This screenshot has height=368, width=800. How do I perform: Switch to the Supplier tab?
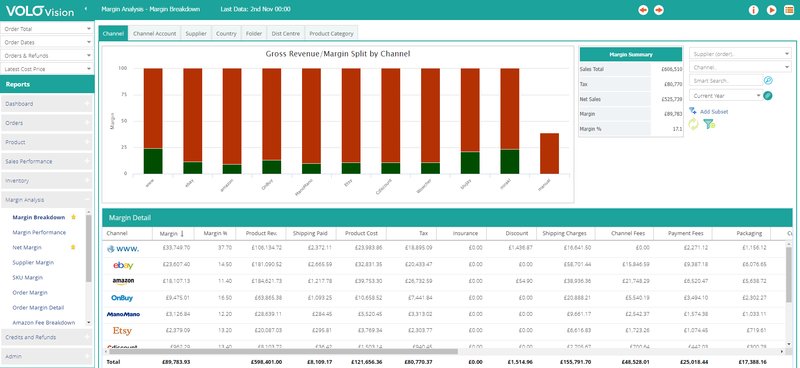point(196,33)
